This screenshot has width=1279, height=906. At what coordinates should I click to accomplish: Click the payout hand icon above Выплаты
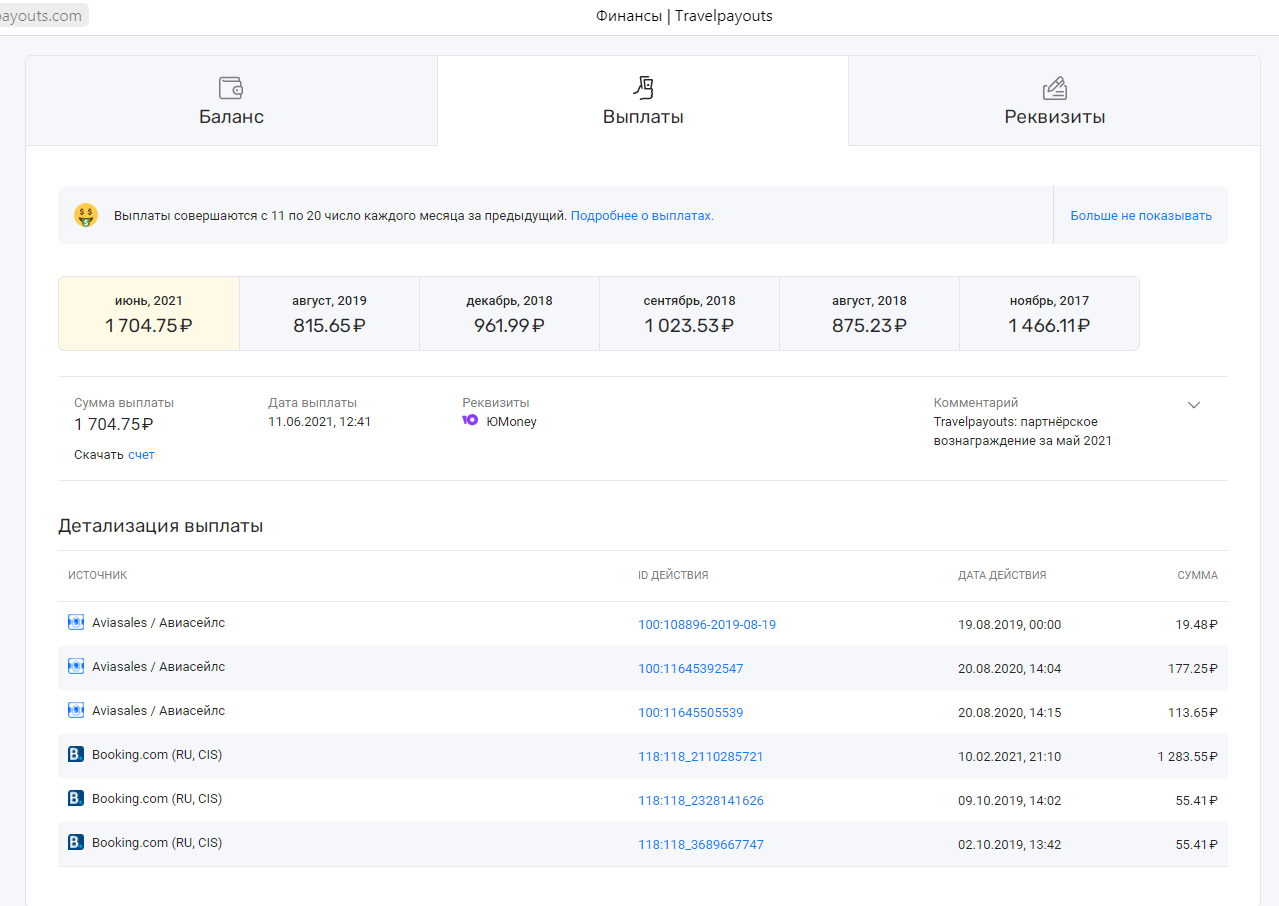click(x=643, y=88)
